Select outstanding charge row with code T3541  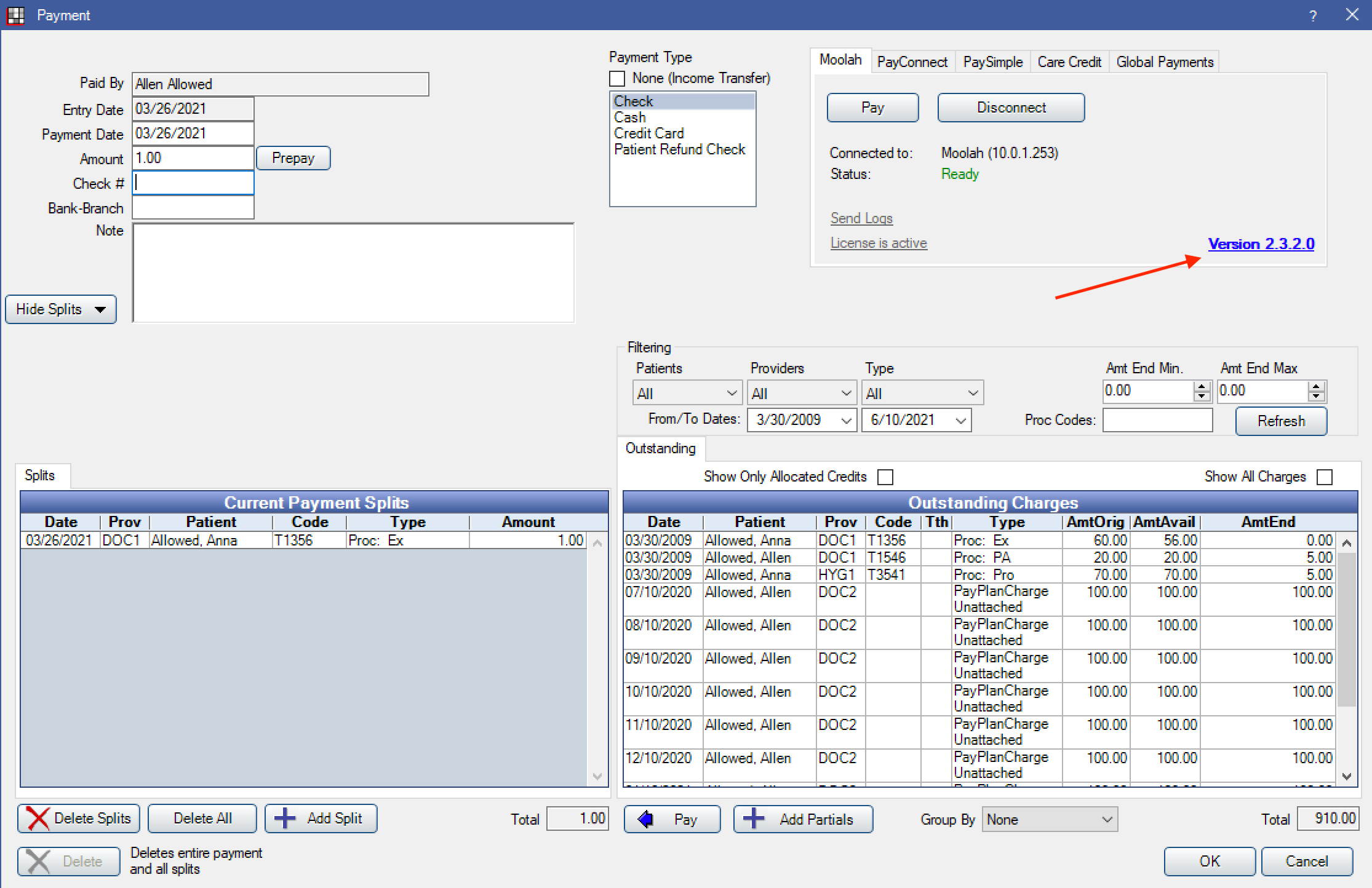[x=979, y=575]
